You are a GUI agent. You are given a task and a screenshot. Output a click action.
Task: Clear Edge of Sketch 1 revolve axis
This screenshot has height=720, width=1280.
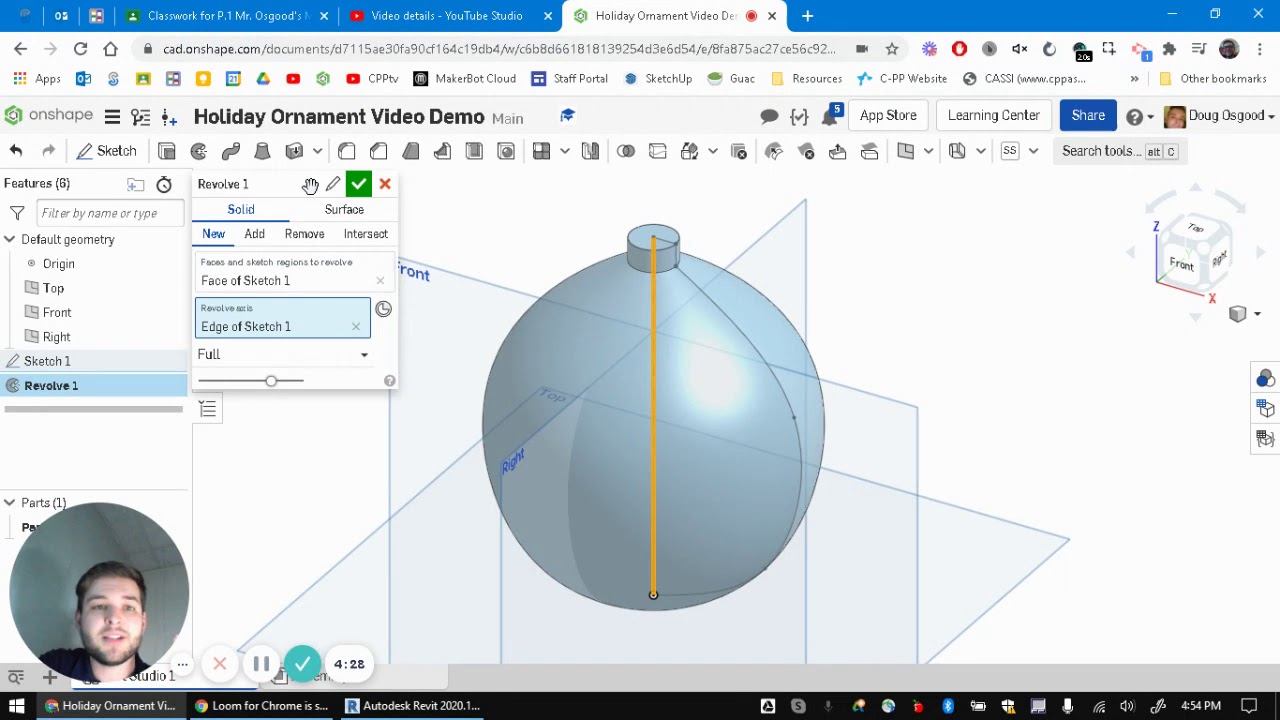[x=356, y=327]
